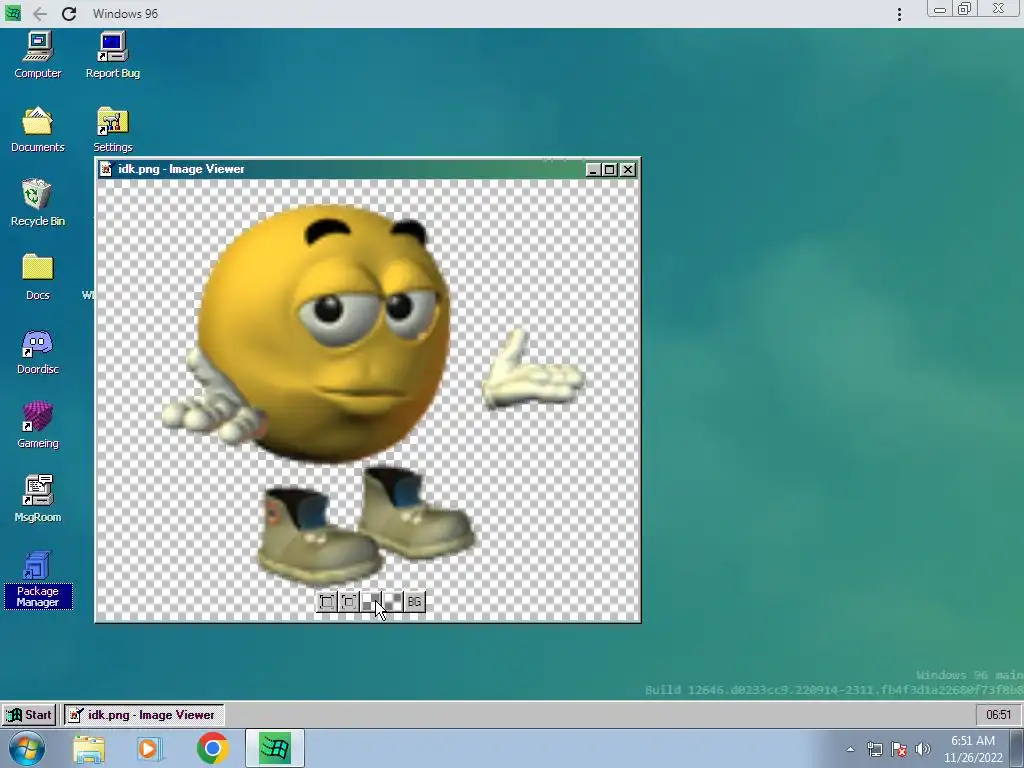Maximize the idk.png Image Viewer window
The height and width of the screenshot is (768, 1024).
pyautogui.click(x=610, y=170)
